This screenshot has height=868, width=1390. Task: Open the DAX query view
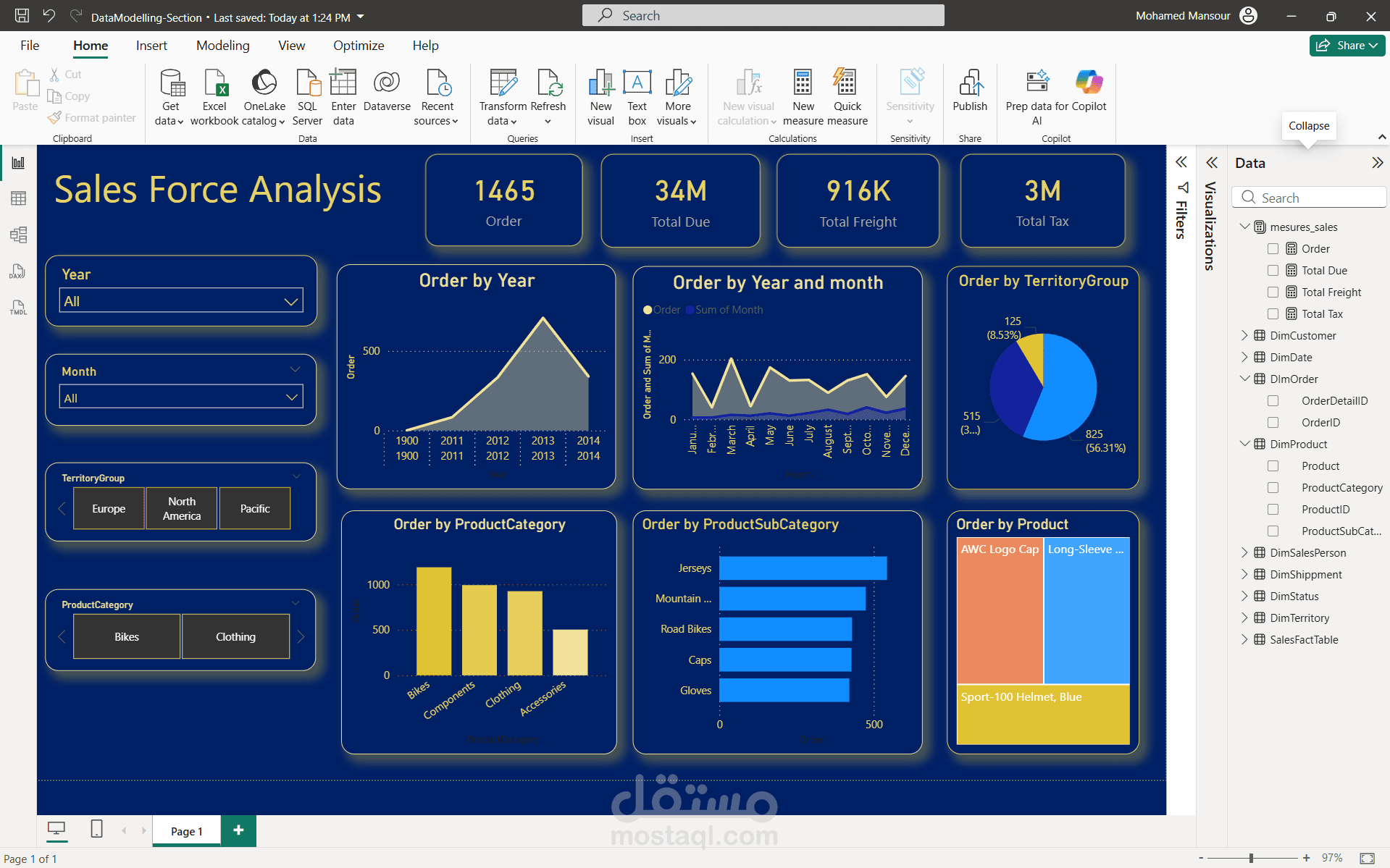[18, 271]
